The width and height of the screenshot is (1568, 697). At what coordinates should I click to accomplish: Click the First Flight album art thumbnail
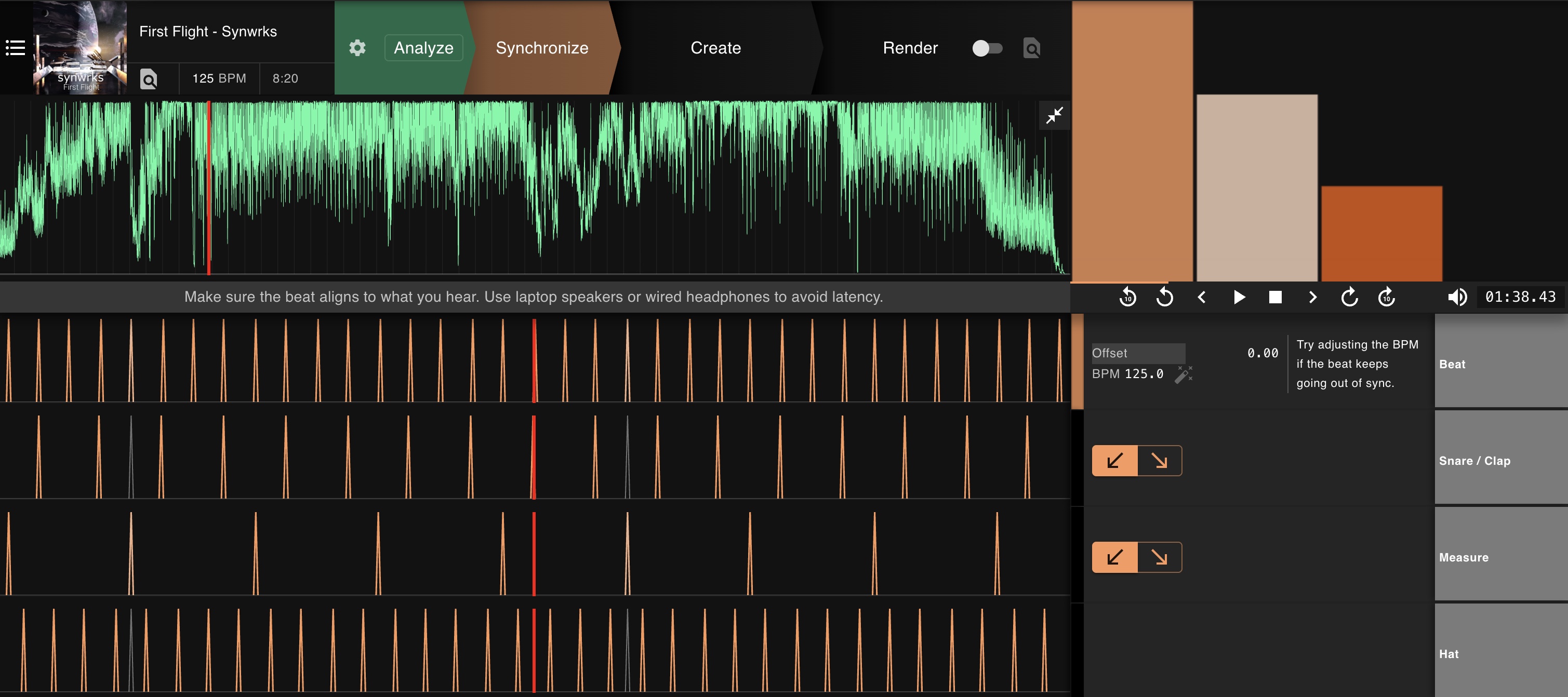(x=79, y=47)
